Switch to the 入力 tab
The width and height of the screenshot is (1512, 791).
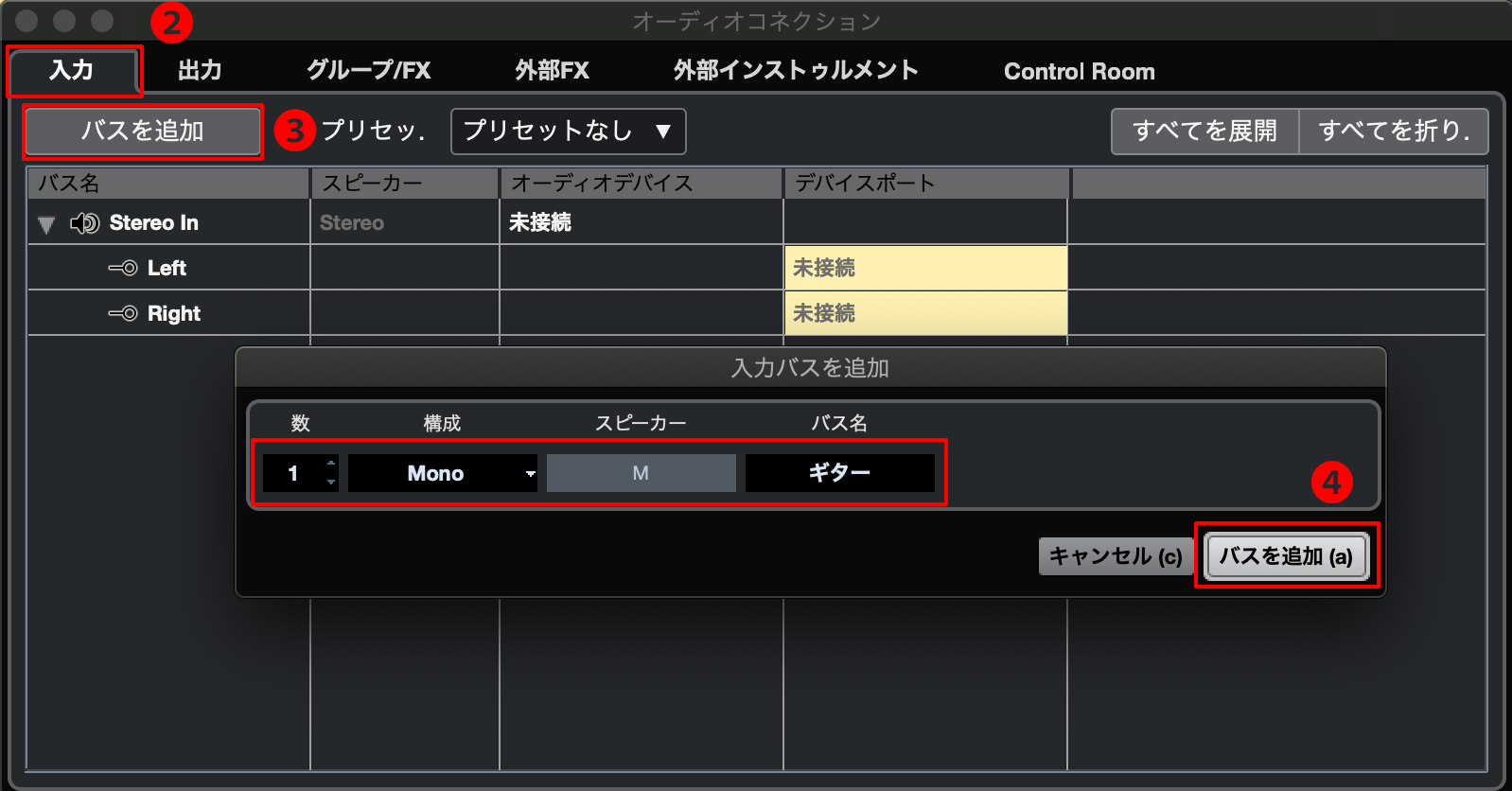(72, 71)
